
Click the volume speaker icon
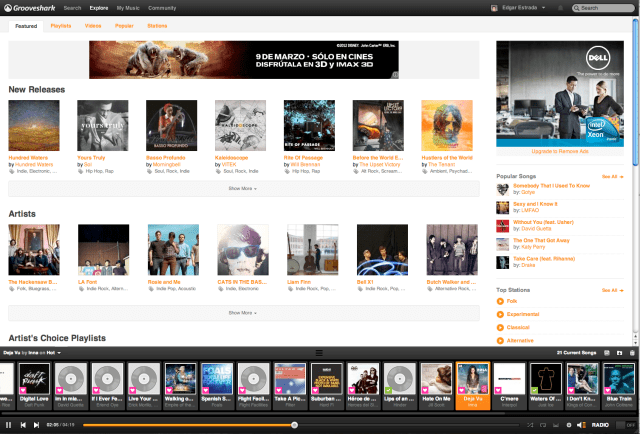583,425
